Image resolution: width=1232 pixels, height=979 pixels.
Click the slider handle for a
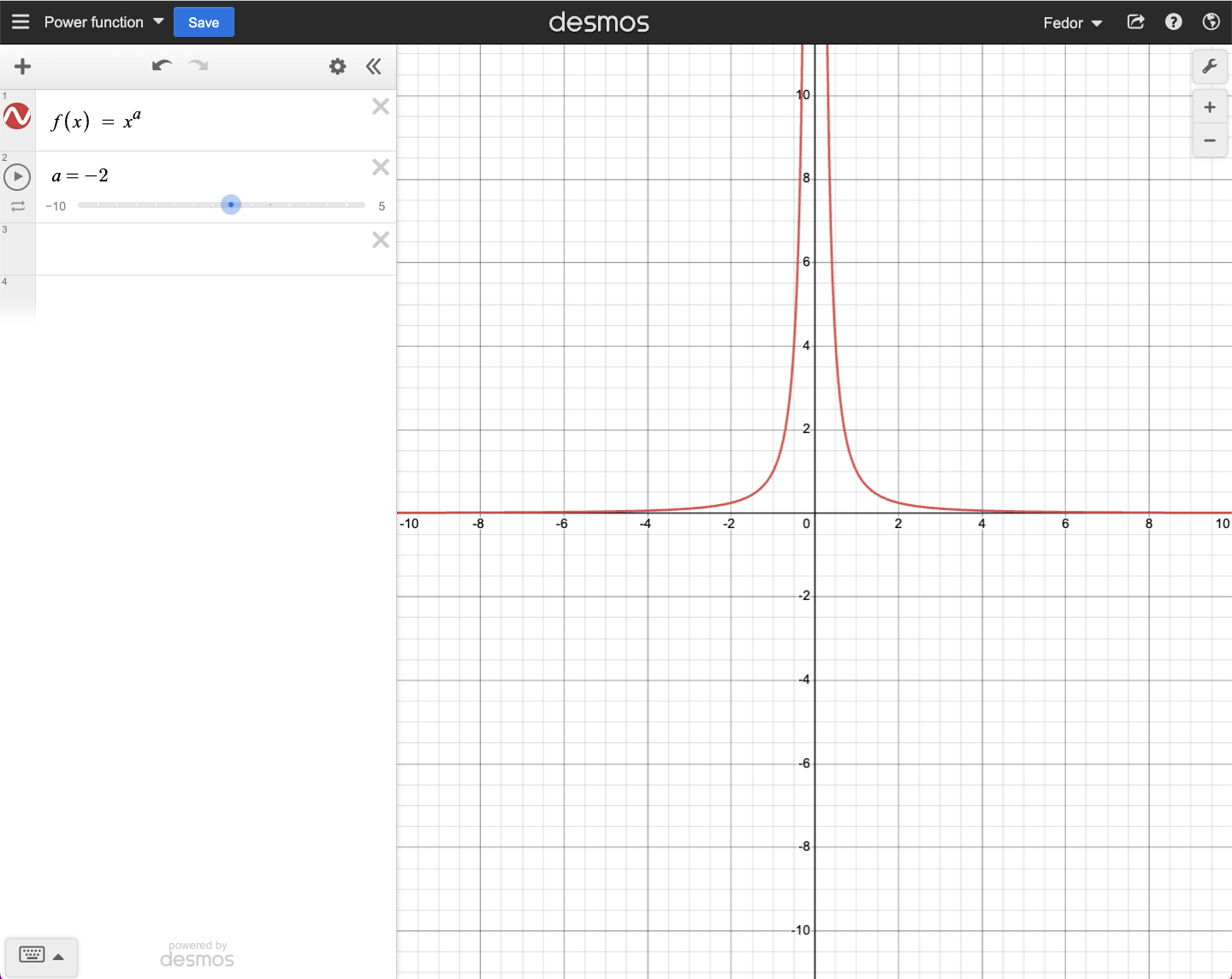pyautogui.click(x=231, y=205)
